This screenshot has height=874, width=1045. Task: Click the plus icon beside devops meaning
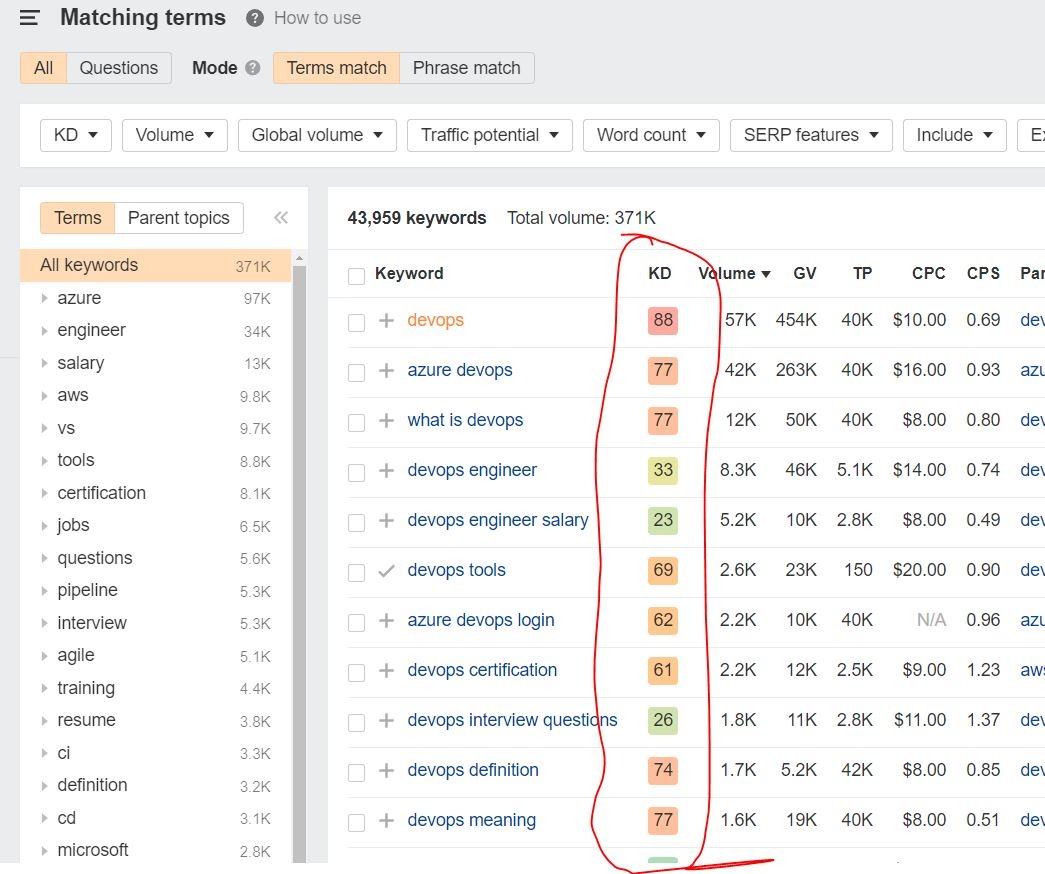pyautogui.click(x=385, y=820)
